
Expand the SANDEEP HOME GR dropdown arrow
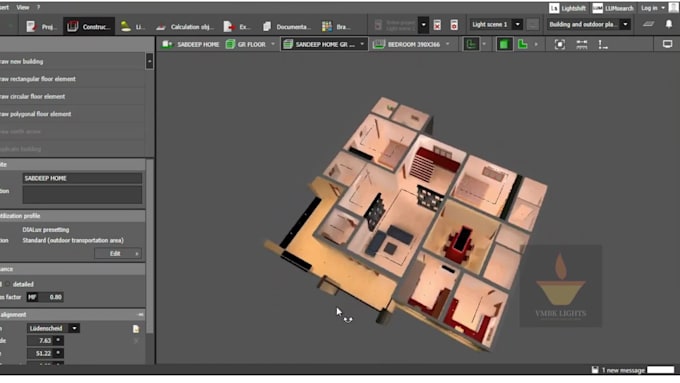click(362, 44)
